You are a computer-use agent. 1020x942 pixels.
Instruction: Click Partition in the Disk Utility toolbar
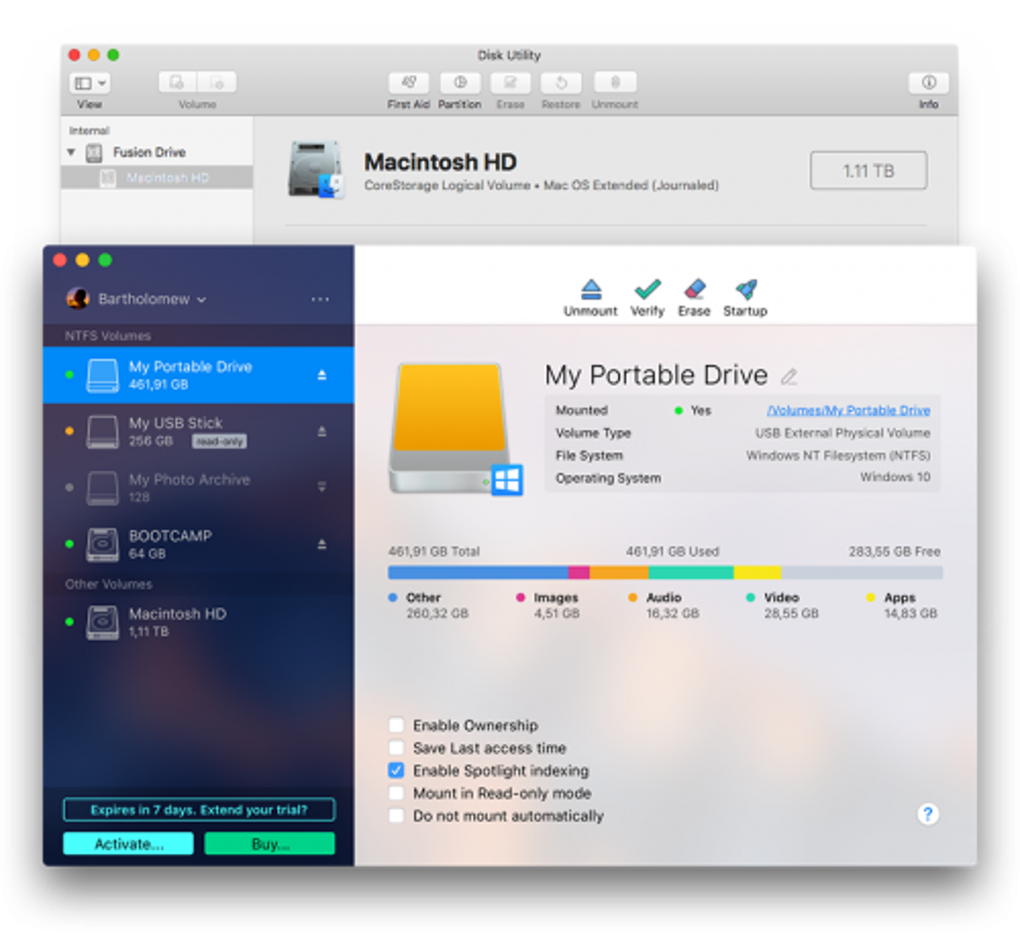[x=460, y=83]
